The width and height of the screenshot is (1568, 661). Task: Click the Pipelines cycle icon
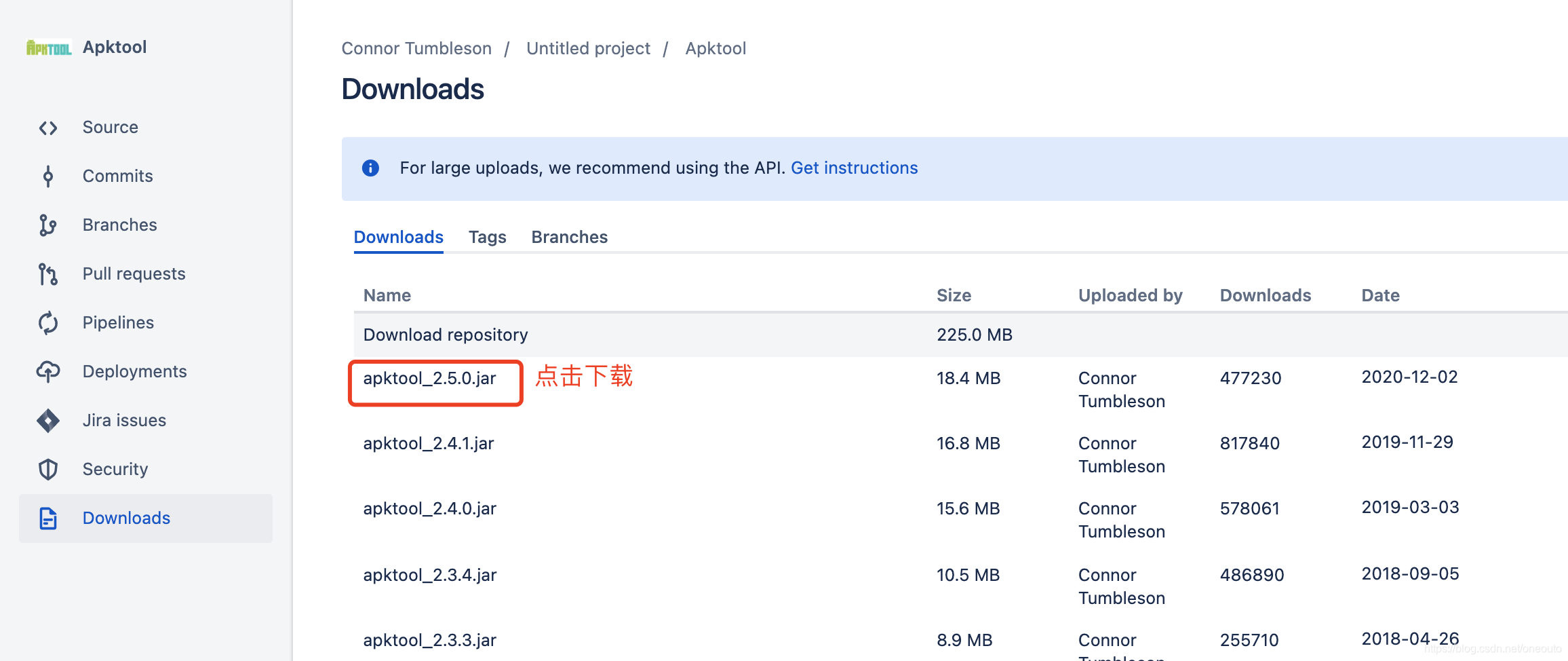pos(48,323)
